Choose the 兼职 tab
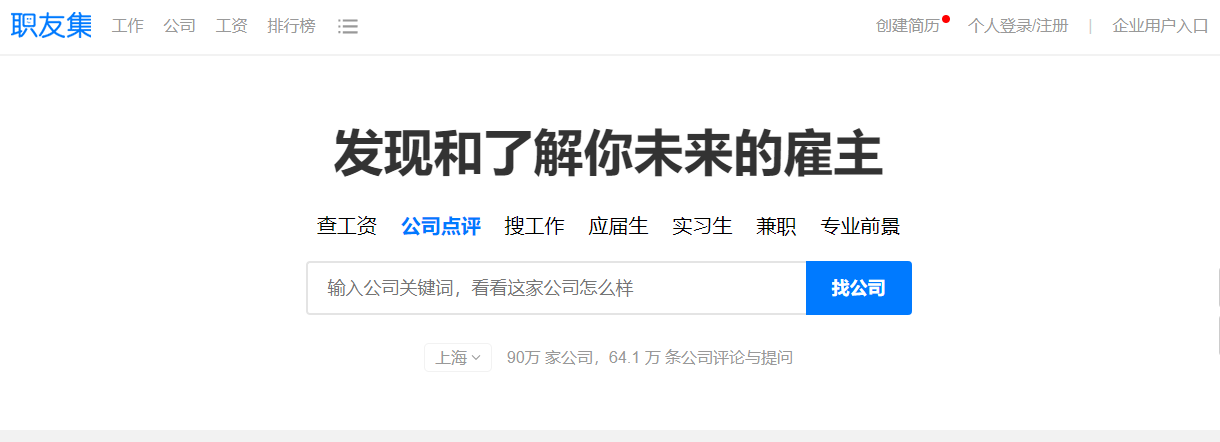The height and width of the screenshot is (442, 1220). pyautogui.click(x=776, y=226)
